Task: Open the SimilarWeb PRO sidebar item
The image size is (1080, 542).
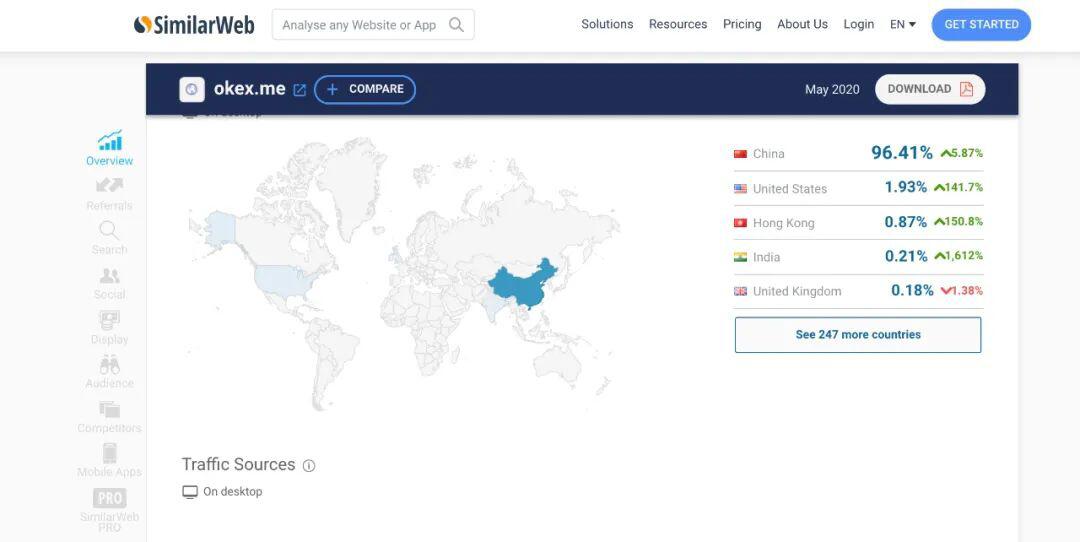Action: tap(110, 510)
